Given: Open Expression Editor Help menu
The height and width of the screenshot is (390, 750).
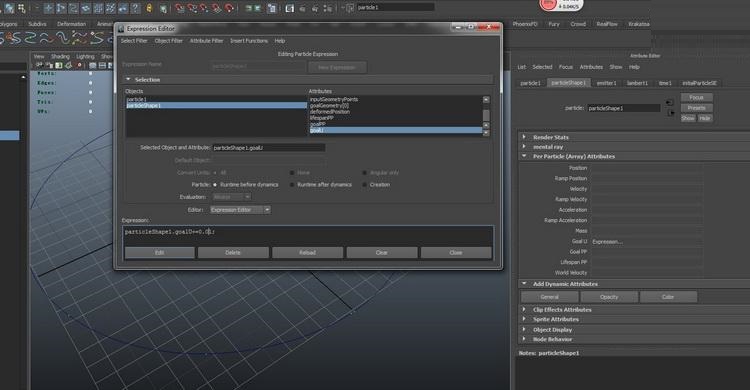Looking at the screenshot, I should [x=280, y=41].
